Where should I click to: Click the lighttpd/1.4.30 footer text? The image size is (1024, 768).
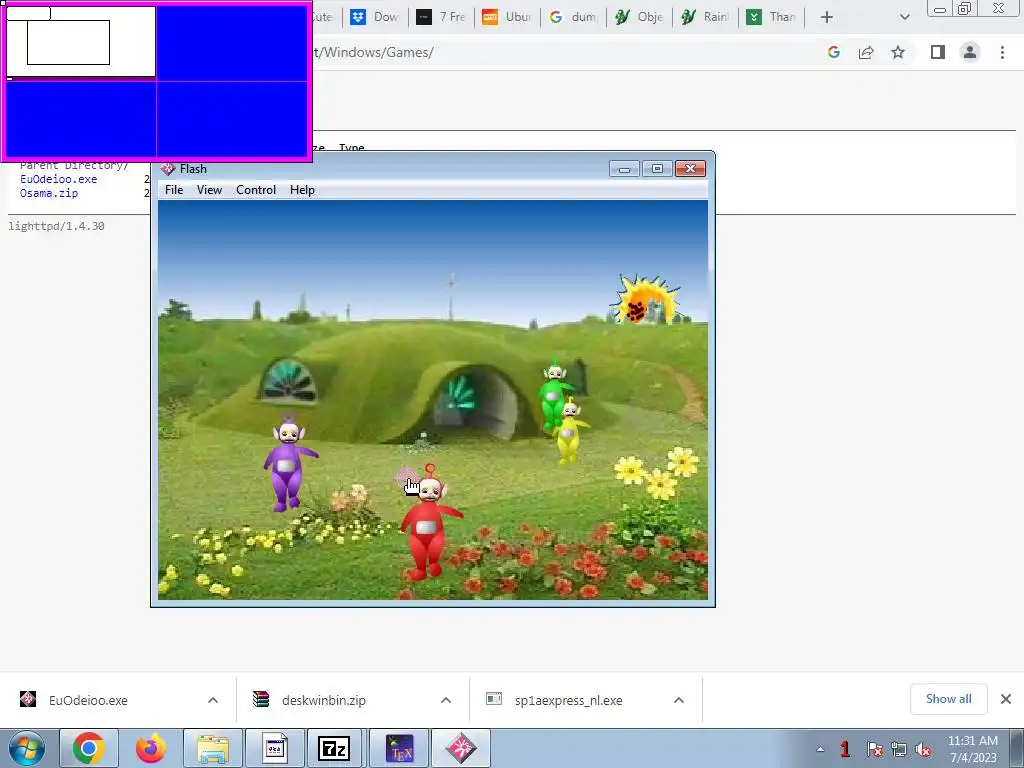(x=56, y=226)
